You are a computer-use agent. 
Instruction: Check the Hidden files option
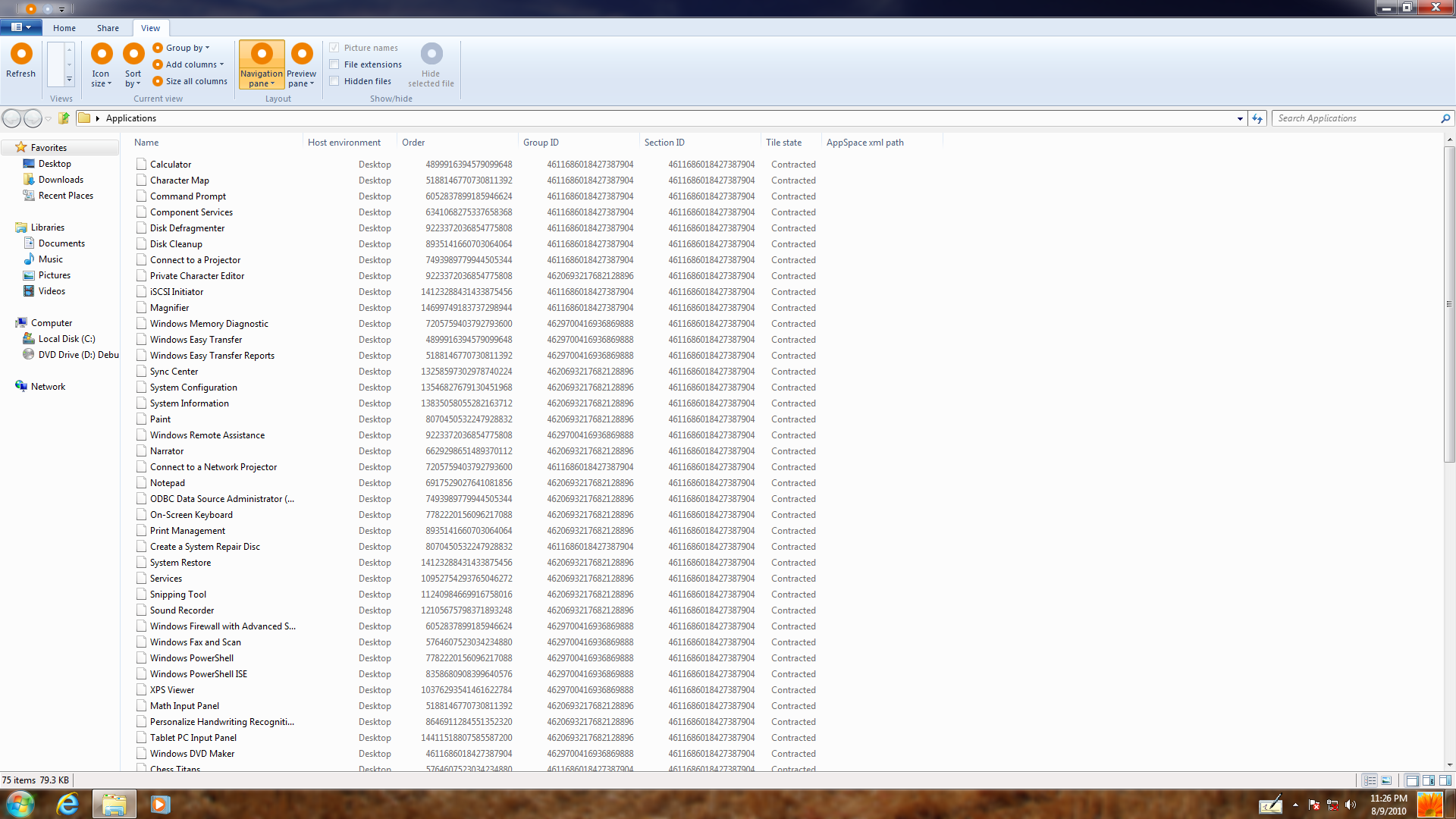point(334,81)
